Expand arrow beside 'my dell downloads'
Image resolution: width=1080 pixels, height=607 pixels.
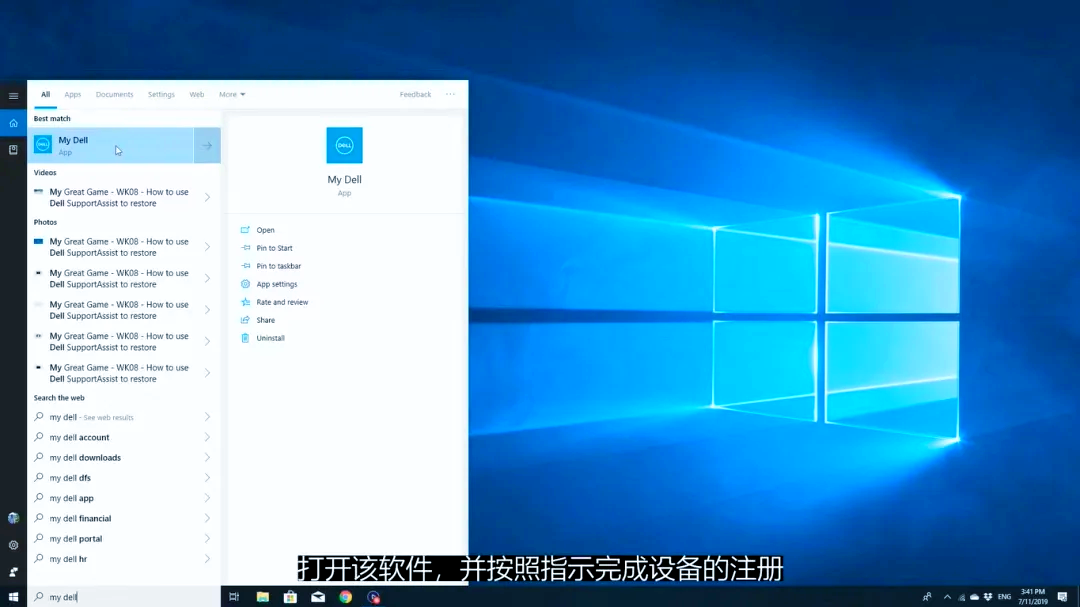pyautogui.click(x=207, y=457)
